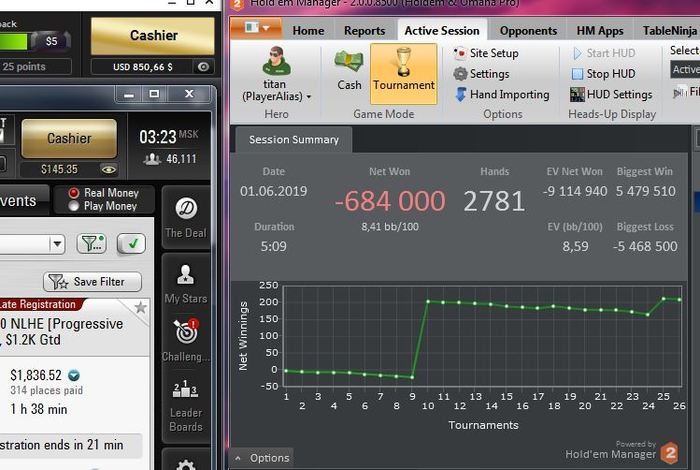Click the 25 points field
Viewport: 700px width, 470px height.
point(35,67)
